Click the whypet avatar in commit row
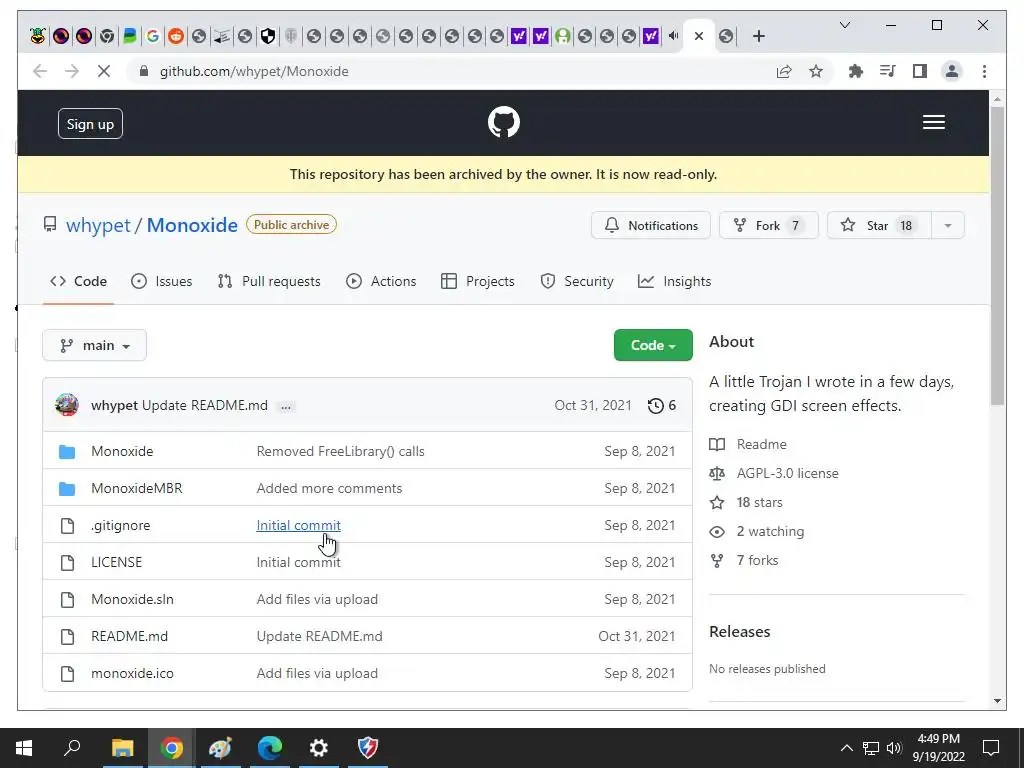The height and width of the screenshot is (768, 1024). point(67,405)
